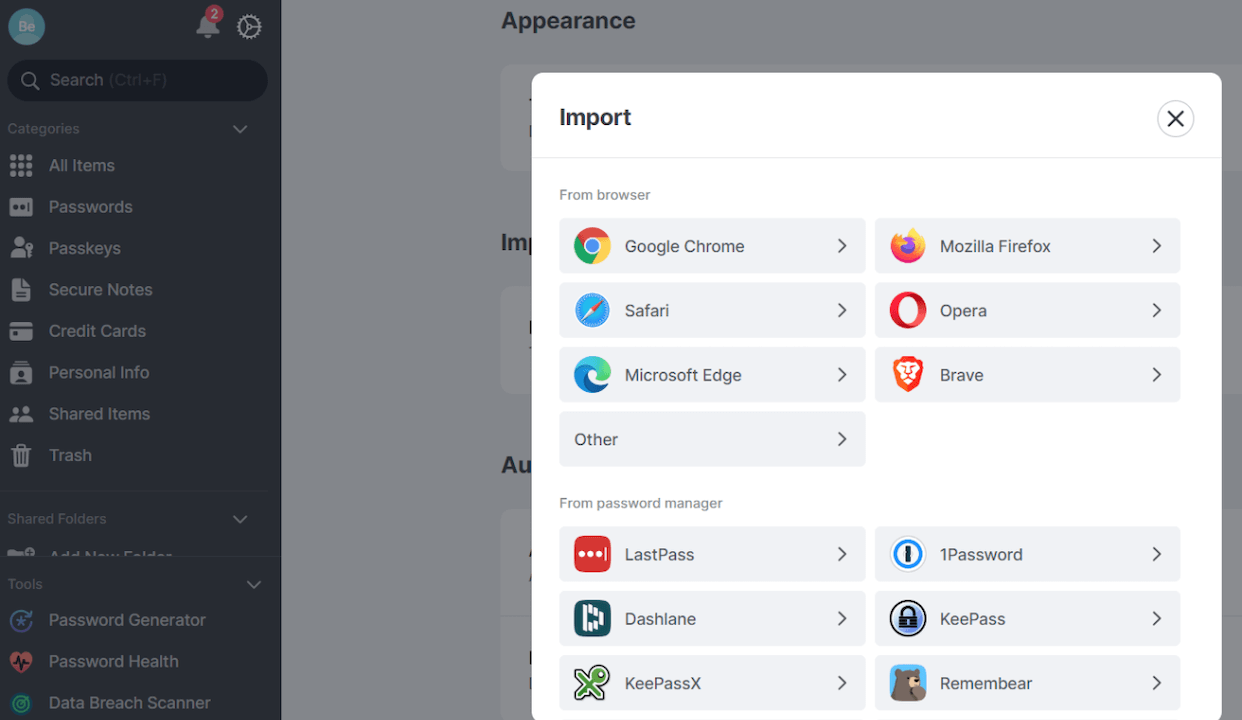This screenshot has width=1242, height=720.
Task: Select Google Chrome browser import option
Action: click(x=711, y=246)
